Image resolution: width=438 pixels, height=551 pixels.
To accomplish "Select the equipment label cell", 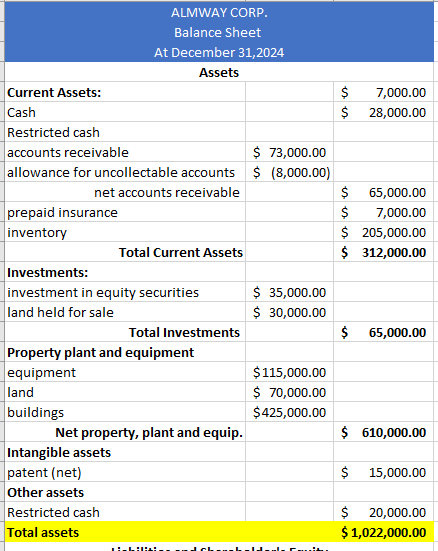I will click(x=125, y=372).
